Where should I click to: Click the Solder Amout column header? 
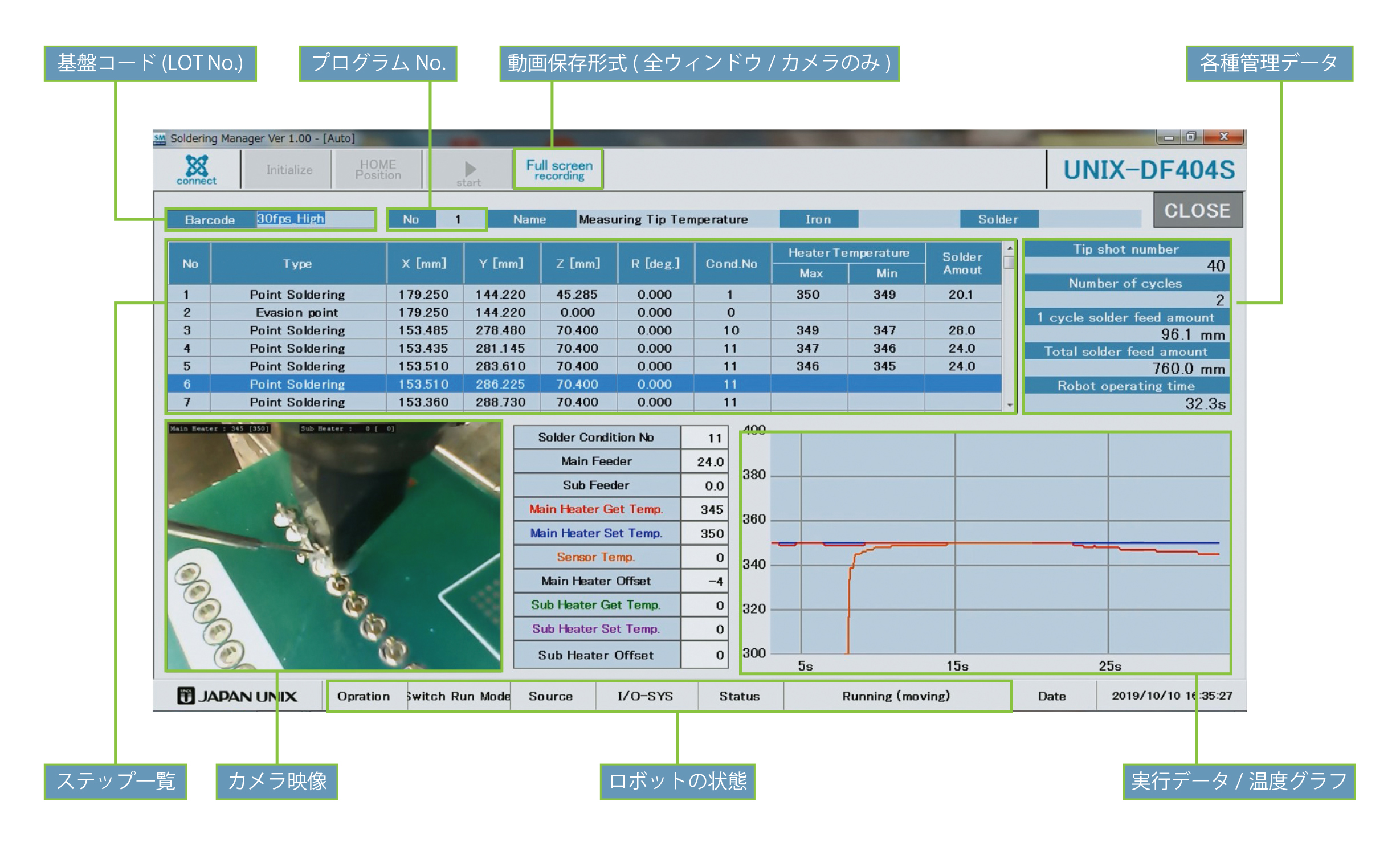963,264
